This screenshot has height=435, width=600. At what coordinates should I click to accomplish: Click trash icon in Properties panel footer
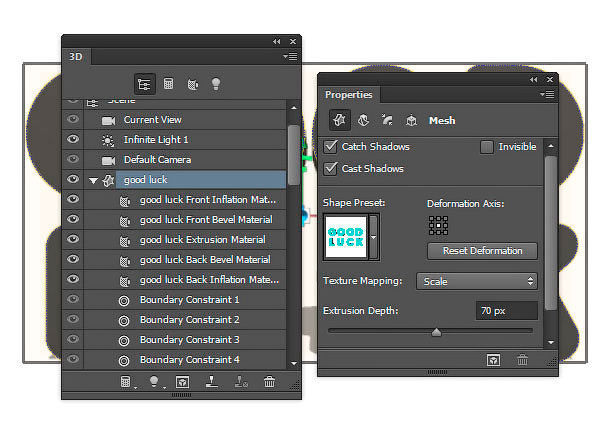pos(522,360)
